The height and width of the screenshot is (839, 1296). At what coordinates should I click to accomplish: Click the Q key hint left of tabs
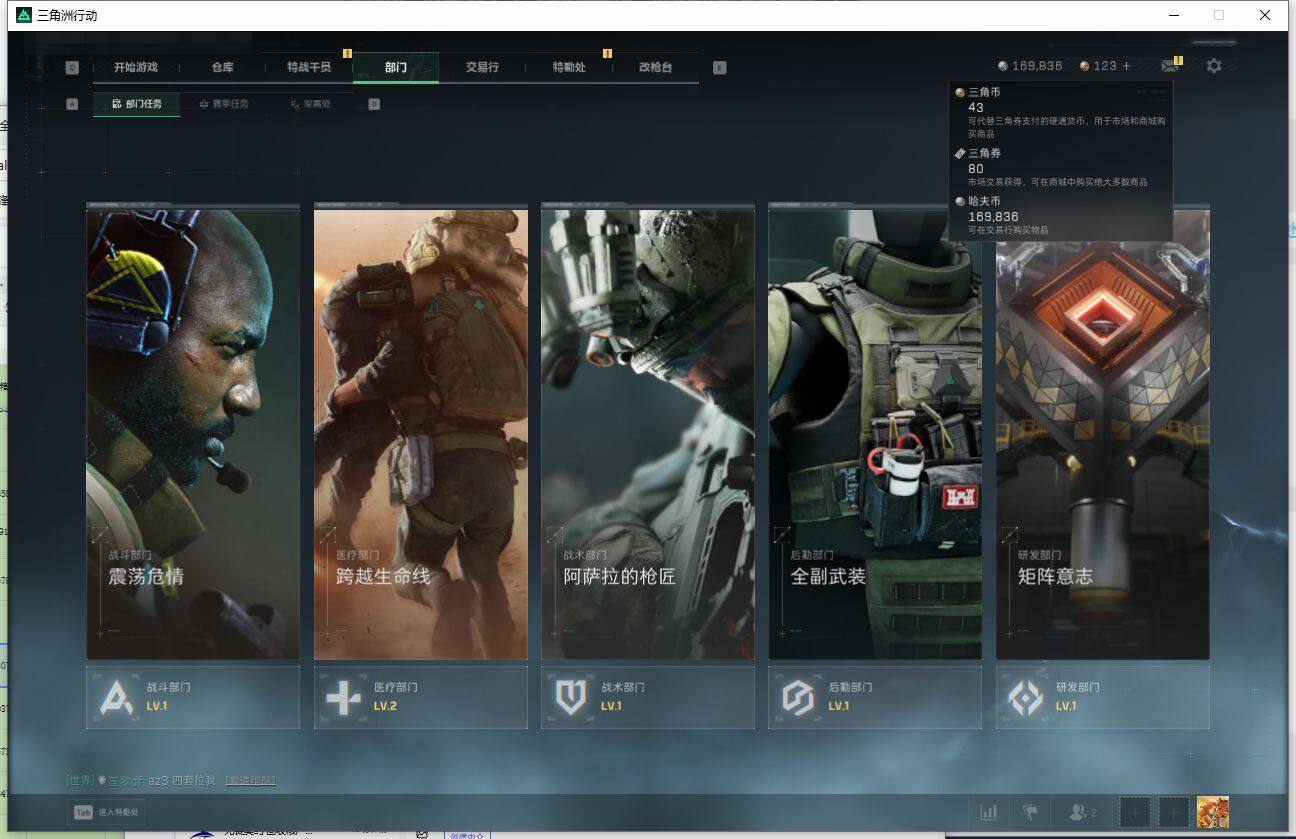[72, 68]
